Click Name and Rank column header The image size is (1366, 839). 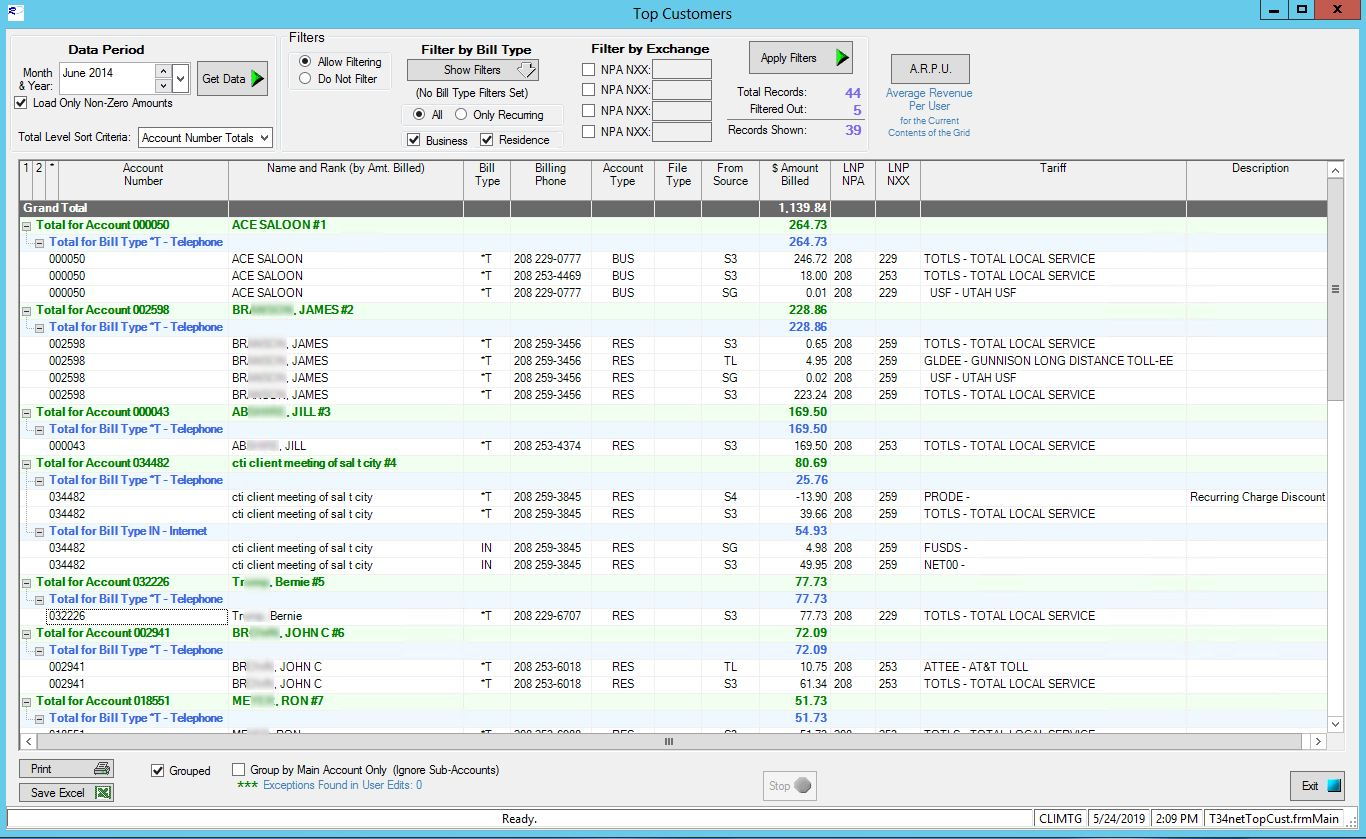[346, 180]
